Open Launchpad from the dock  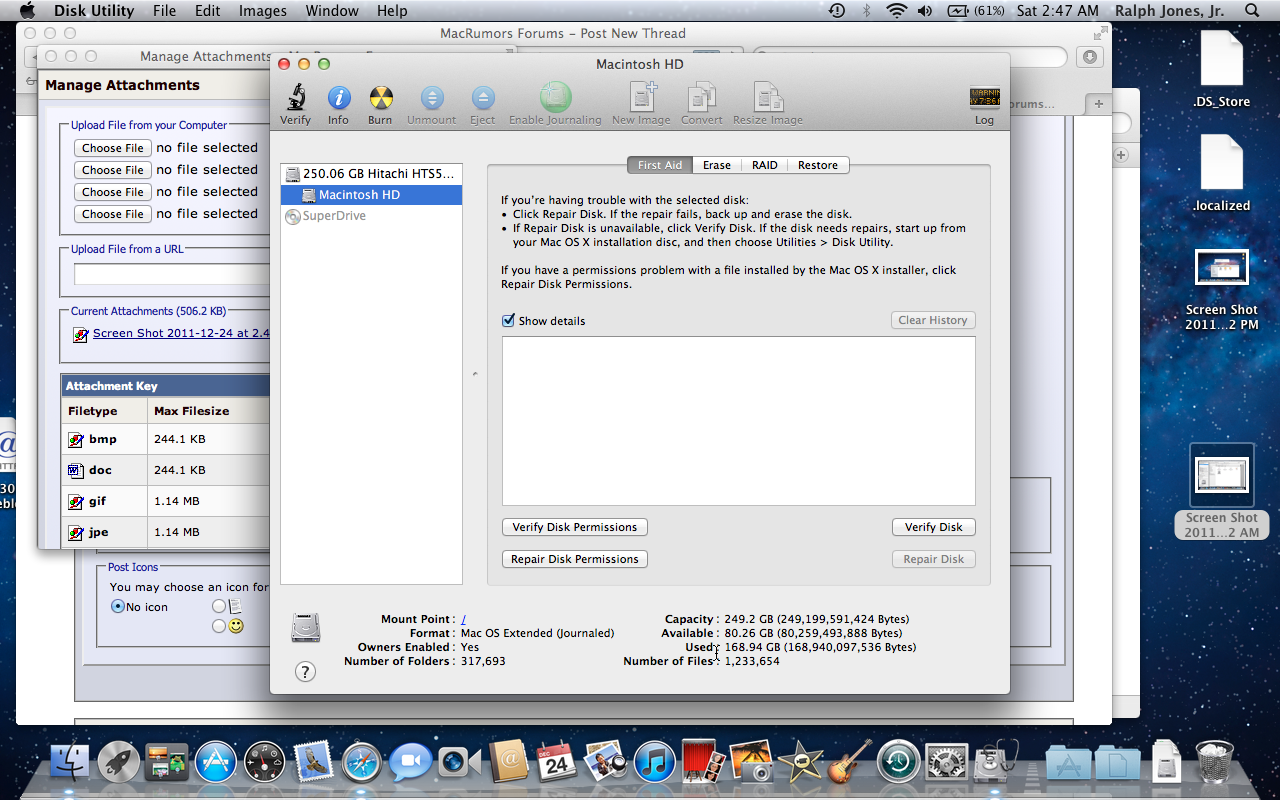(119, 762)
